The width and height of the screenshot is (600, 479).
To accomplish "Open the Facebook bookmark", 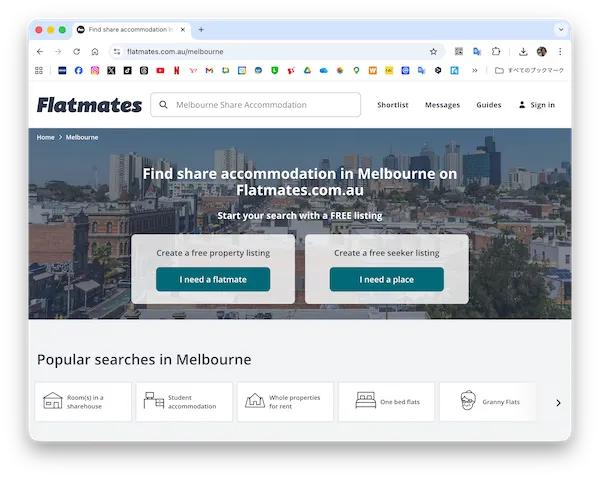I will (79, 70).
